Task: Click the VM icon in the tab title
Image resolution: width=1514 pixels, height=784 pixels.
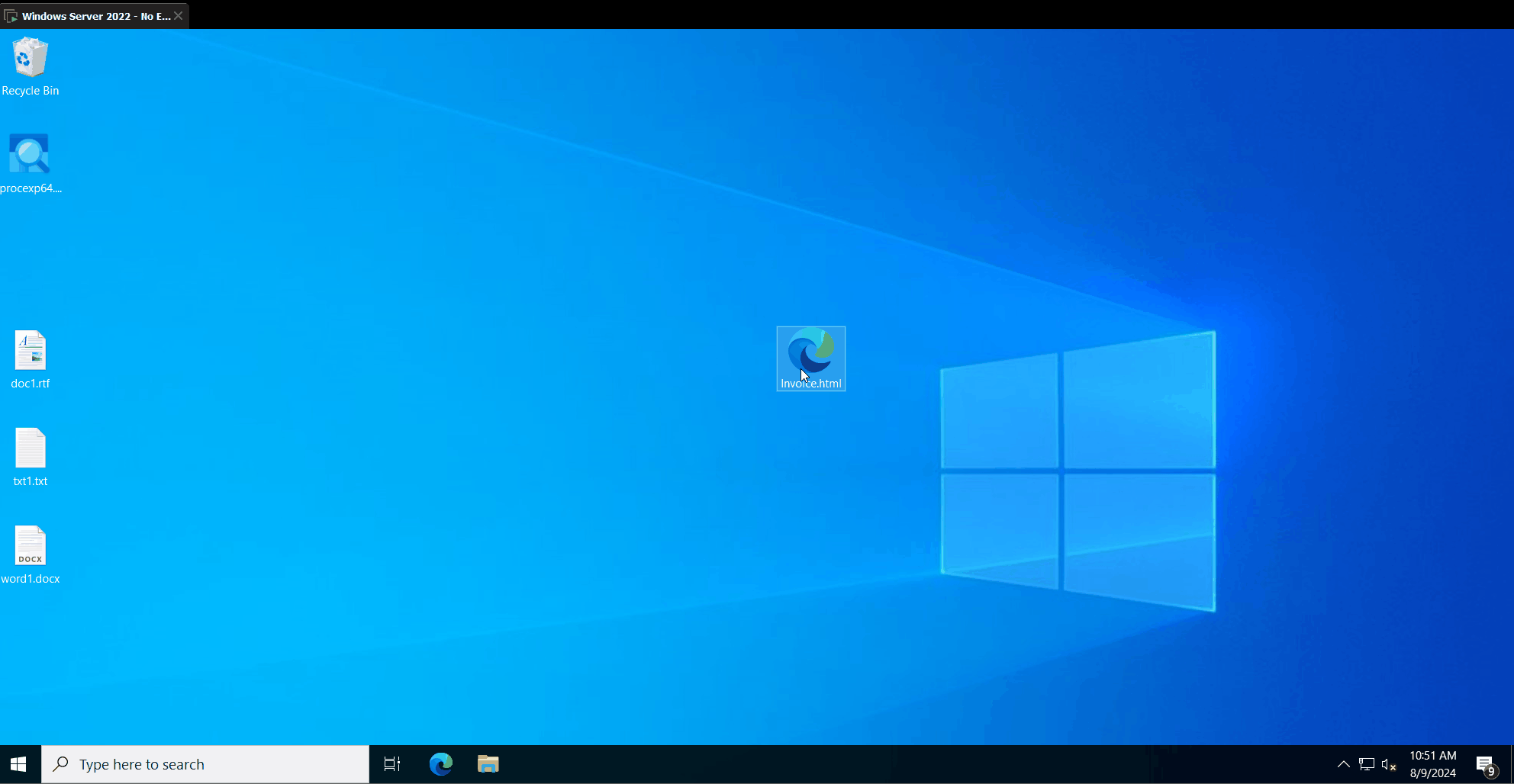Action: [x=11, y=16]
